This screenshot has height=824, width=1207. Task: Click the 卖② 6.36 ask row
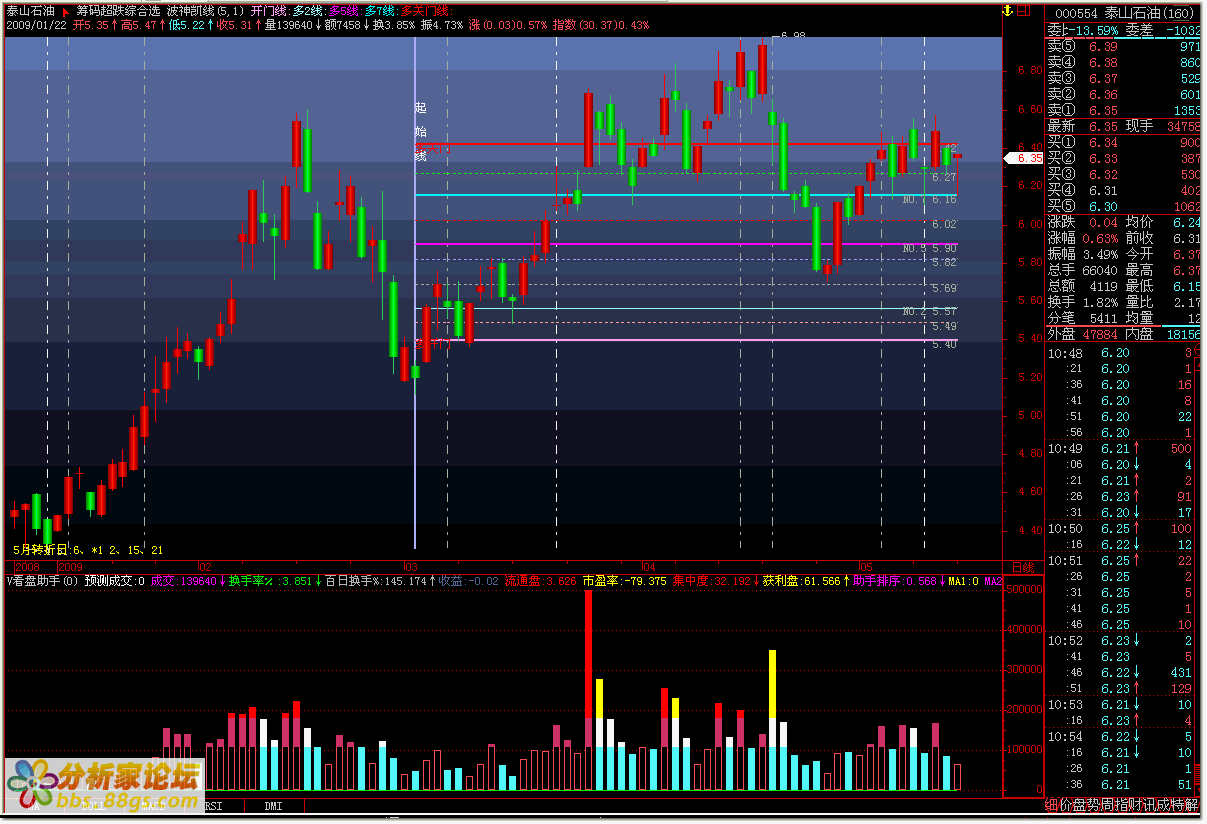(x=1124, y=94)
